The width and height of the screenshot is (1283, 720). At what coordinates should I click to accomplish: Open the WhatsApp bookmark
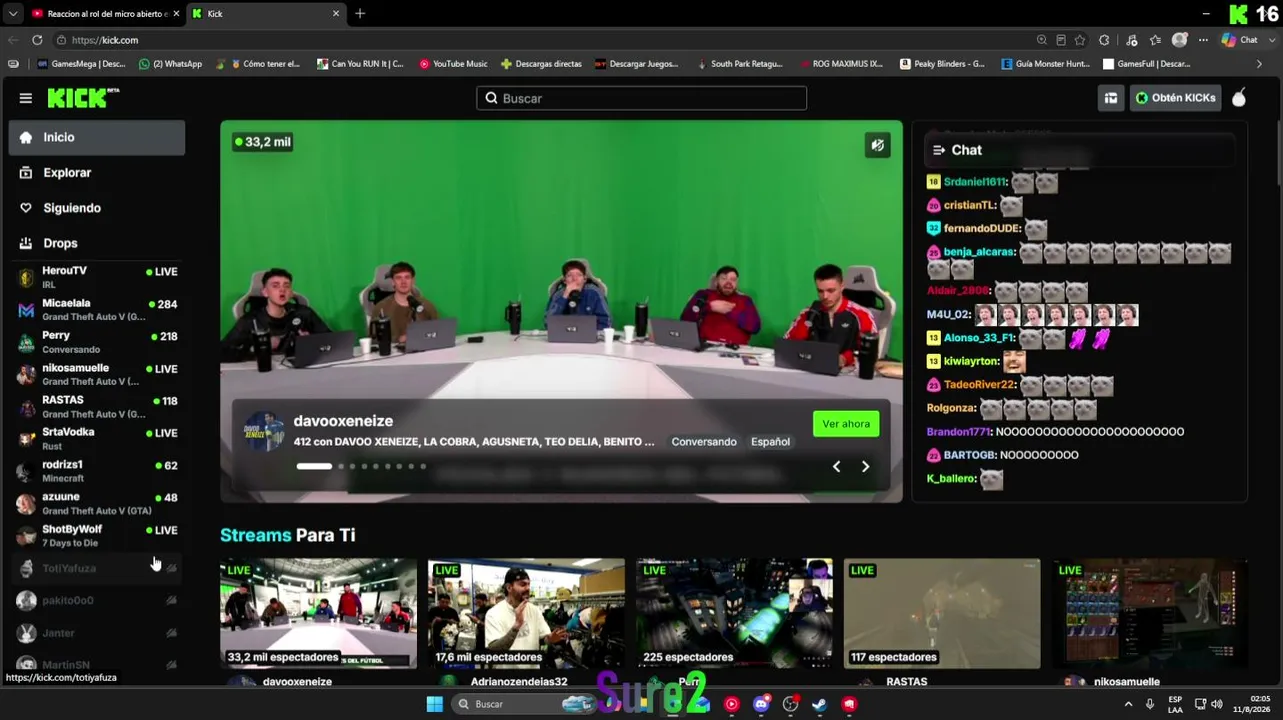coord(170,64)
